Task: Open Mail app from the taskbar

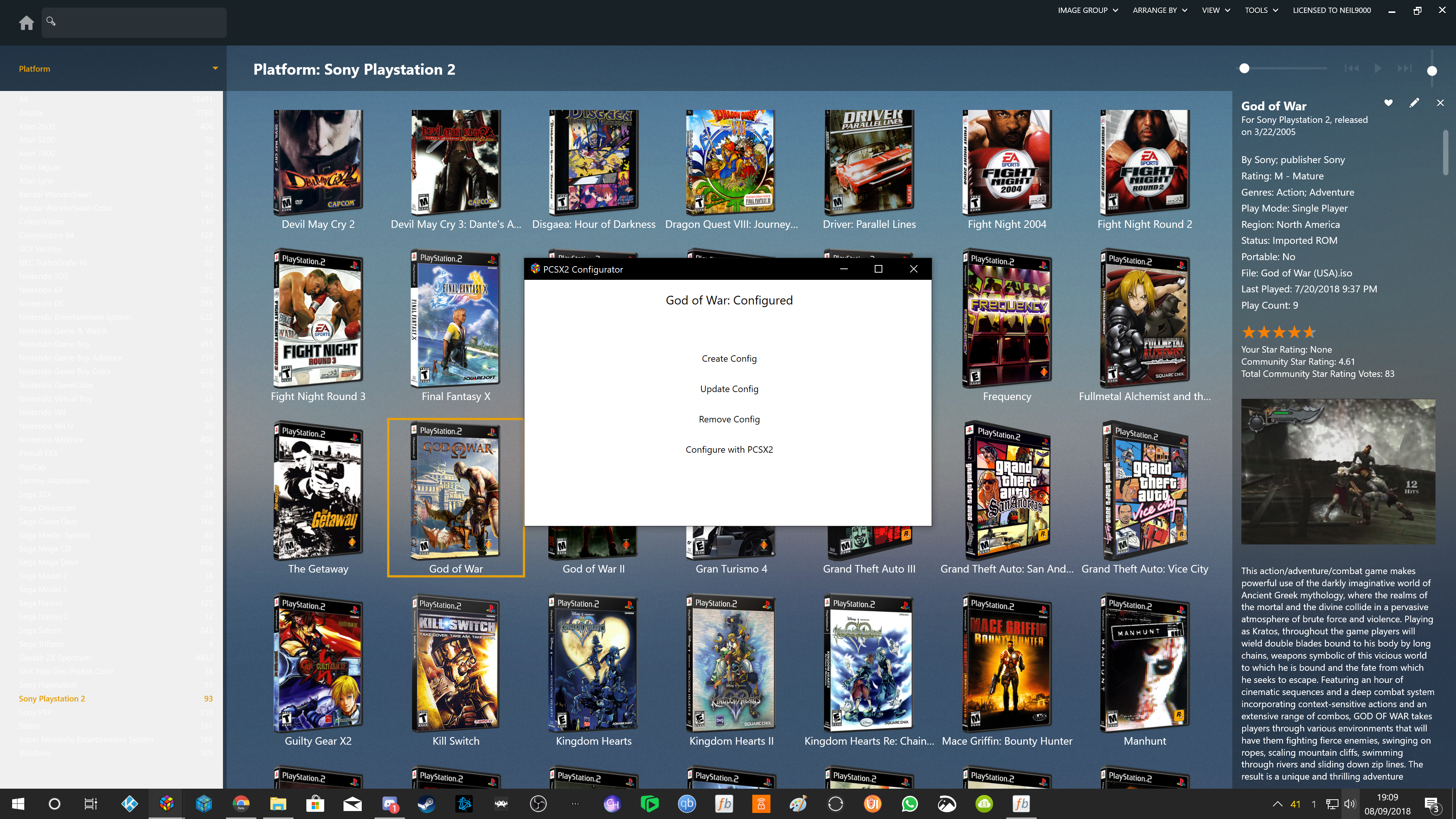Action: [353, 804]
